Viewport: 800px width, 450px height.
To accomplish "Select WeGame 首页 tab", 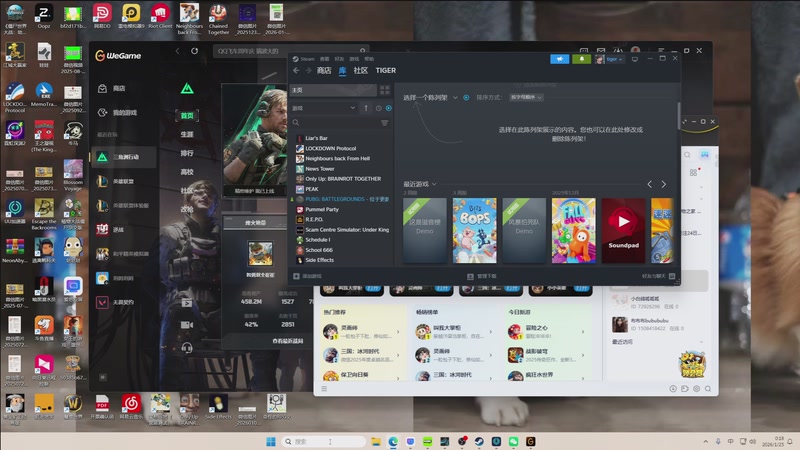I will point(187,116).
